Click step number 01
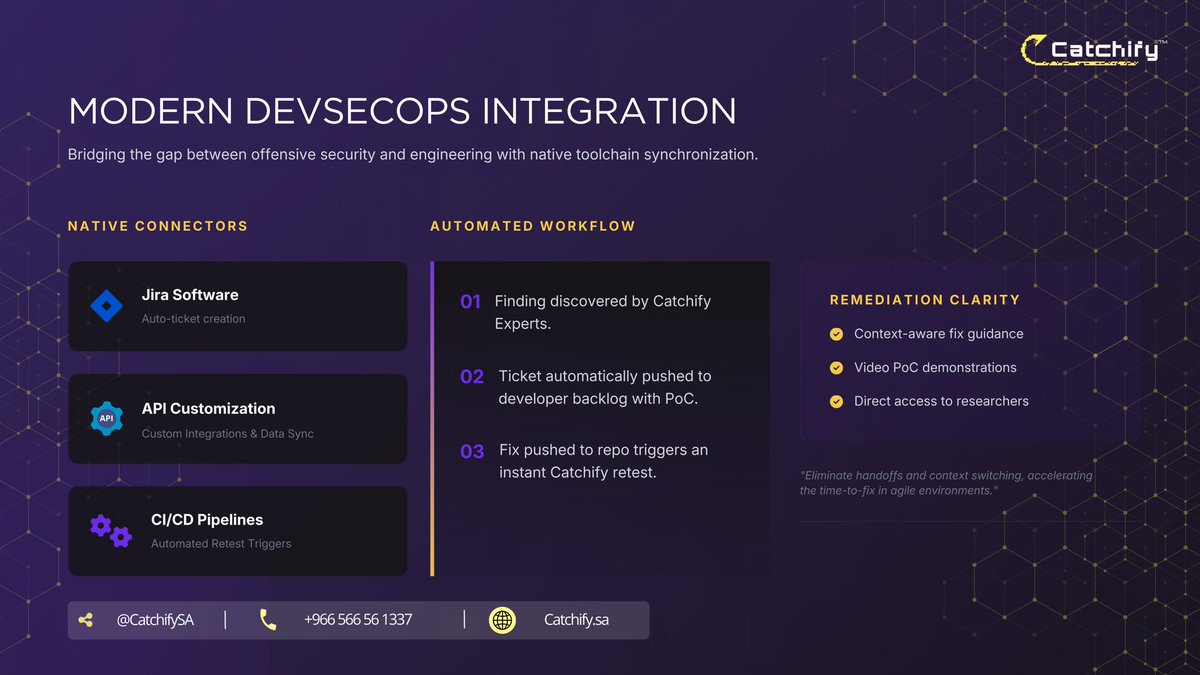Screen dimensions: 1200x675 [471, 301]
